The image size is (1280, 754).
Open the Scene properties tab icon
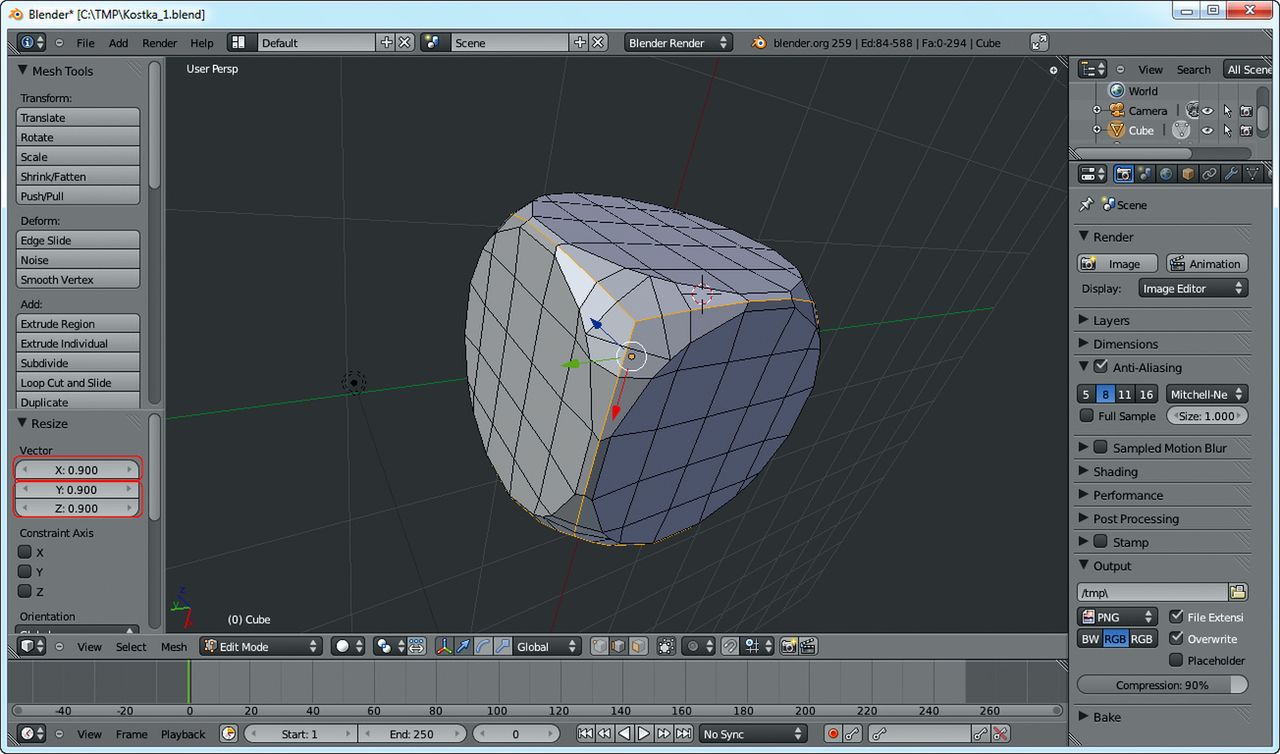click(1145, 174)
